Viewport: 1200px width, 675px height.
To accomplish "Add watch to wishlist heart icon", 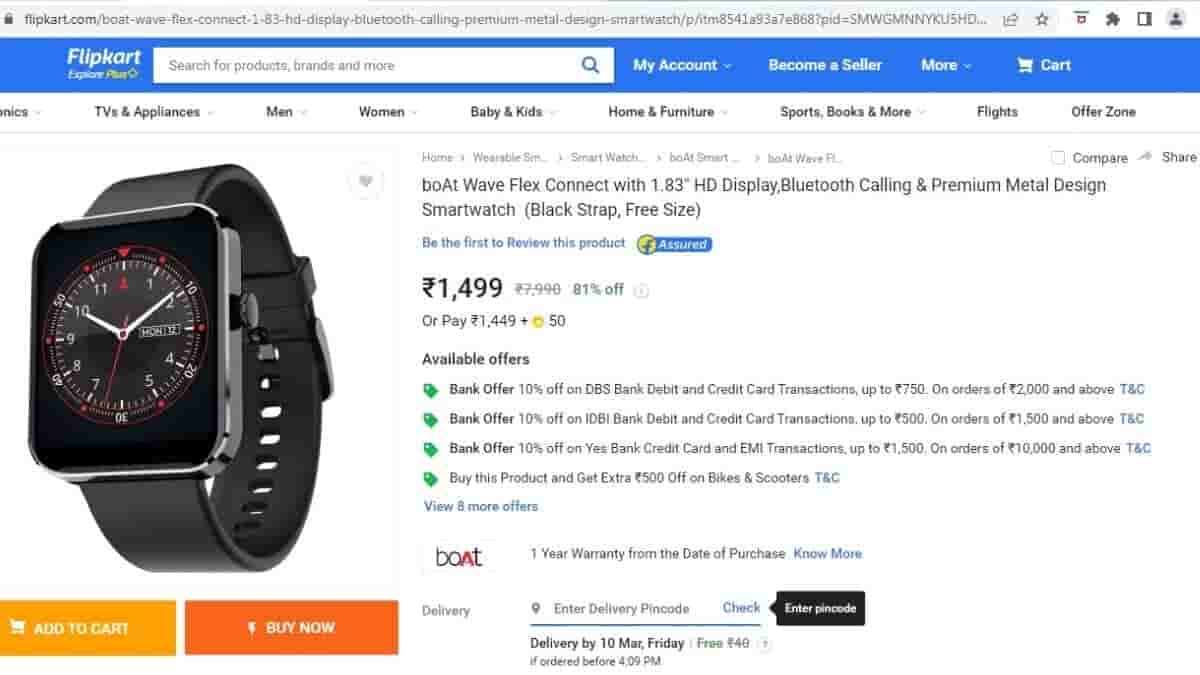I will (365, 181).
